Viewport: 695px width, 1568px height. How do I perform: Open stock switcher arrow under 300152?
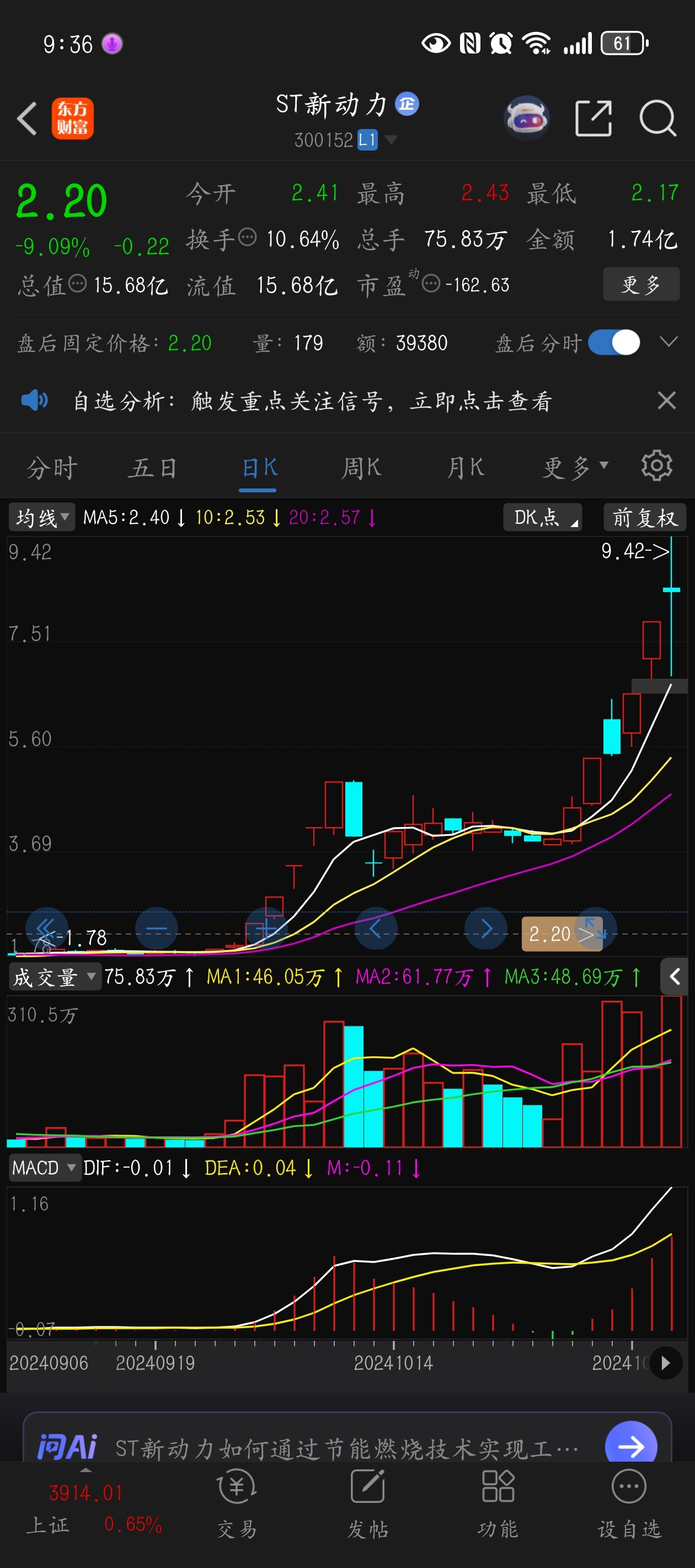tap(391, 140)
